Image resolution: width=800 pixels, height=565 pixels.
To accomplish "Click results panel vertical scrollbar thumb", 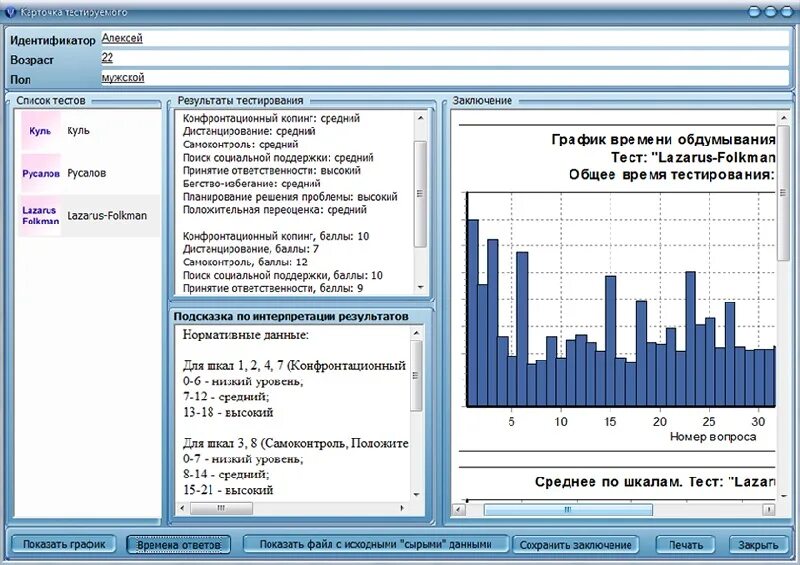I will [420, 194].
